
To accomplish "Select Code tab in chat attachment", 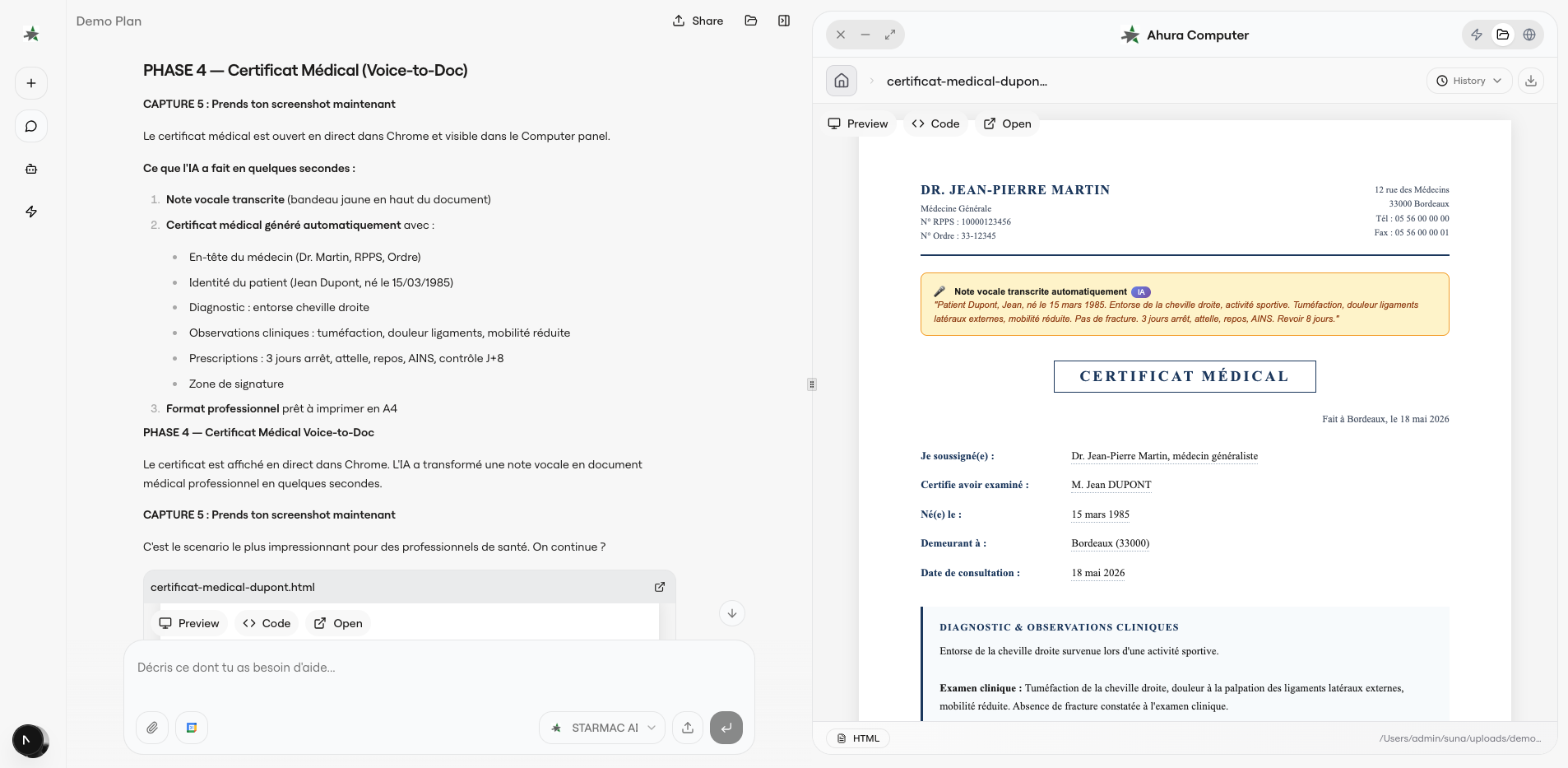I will 267,623.
